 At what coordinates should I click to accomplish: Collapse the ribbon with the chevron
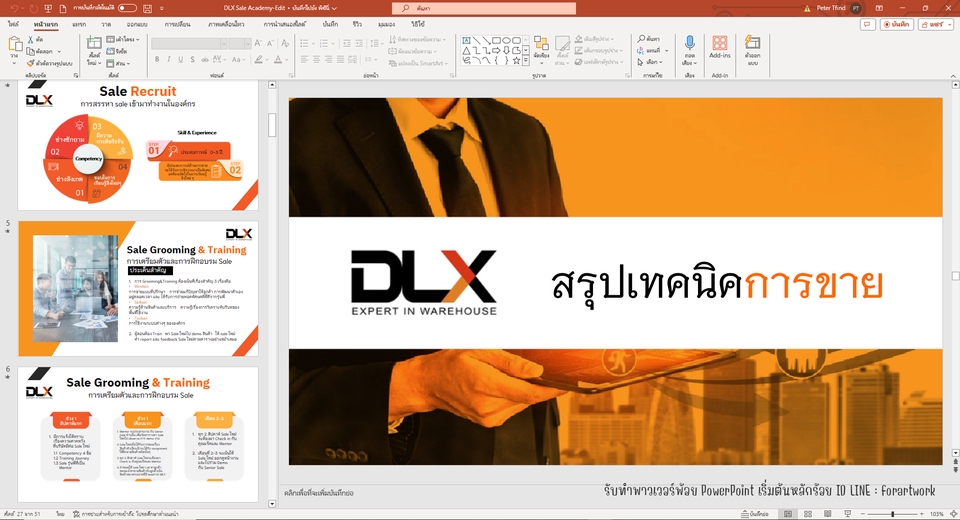point(952,75)
